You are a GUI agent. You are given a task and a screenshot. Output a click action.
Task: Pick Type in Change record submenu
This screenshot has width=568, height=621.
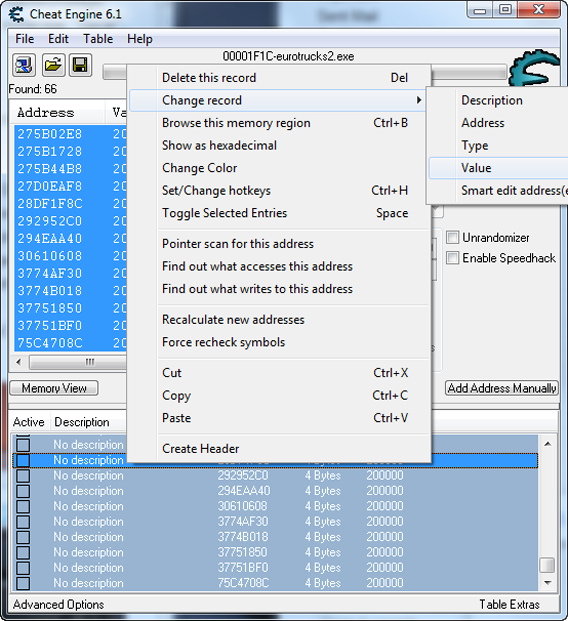pyautogui.click(x=498, y=145)
